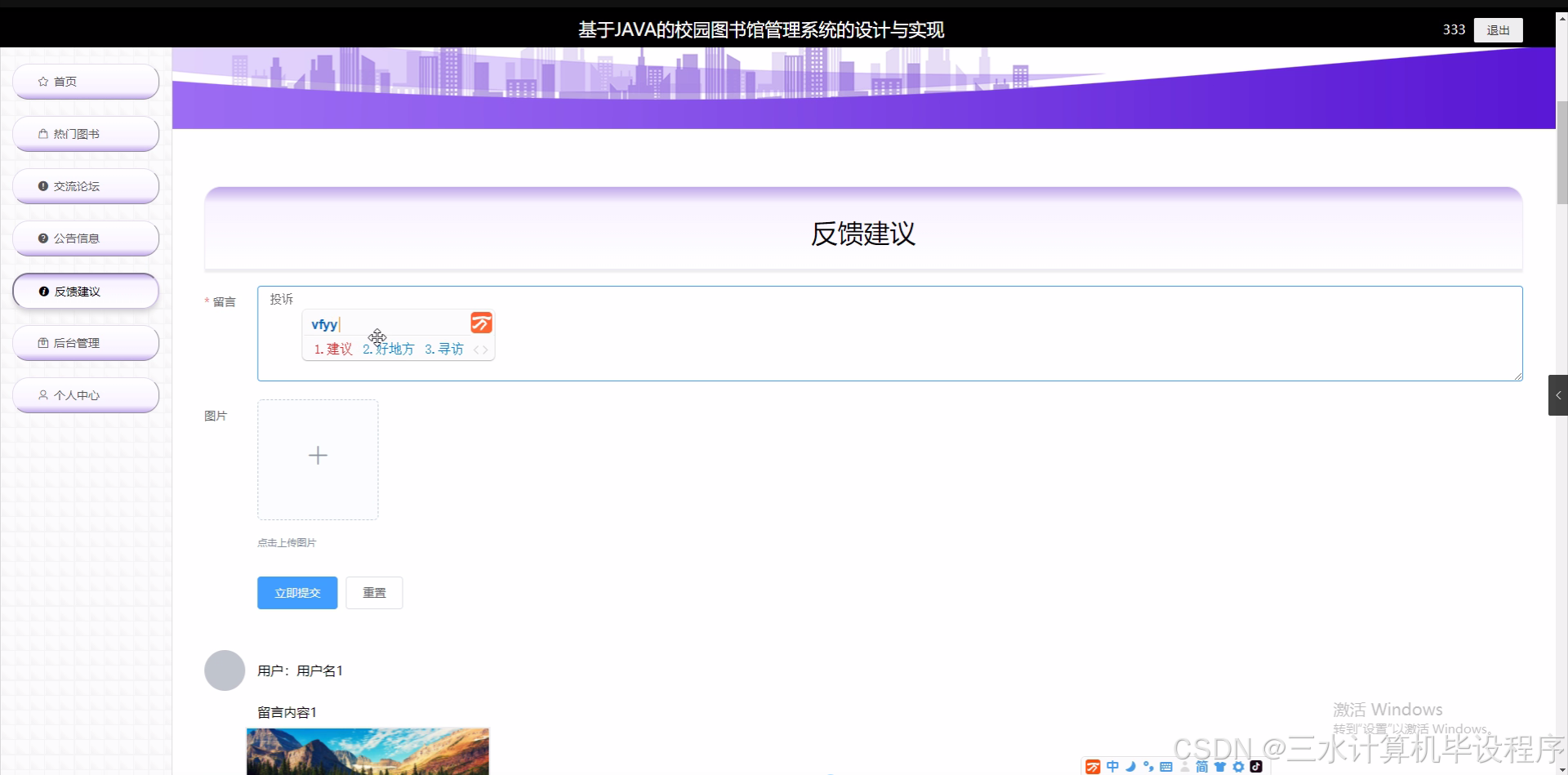Click the 热门图书 sidebar icon
This screenshot has width=1568, height=775.
[44, 133]
